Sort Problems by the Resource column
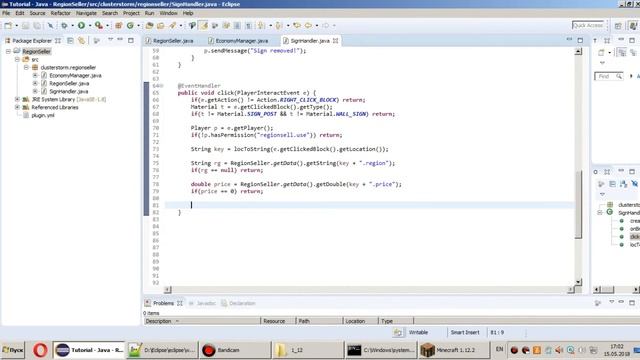Viewport: 640px width, 360px height. coord(278,321)
